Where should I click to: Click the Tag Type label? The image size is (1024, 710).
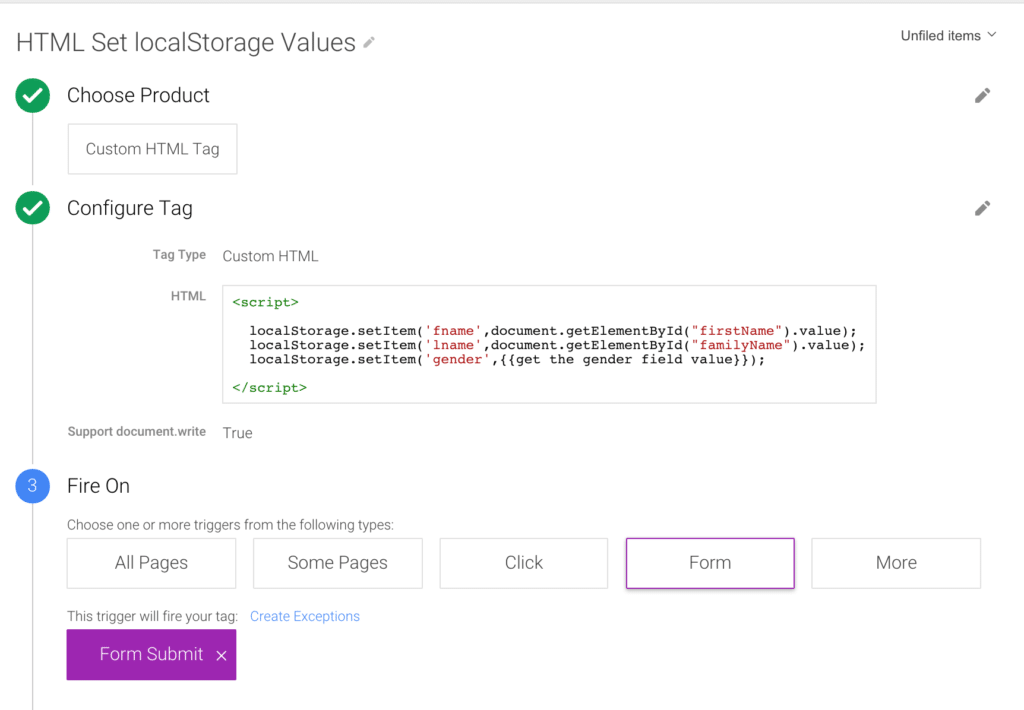180,255
